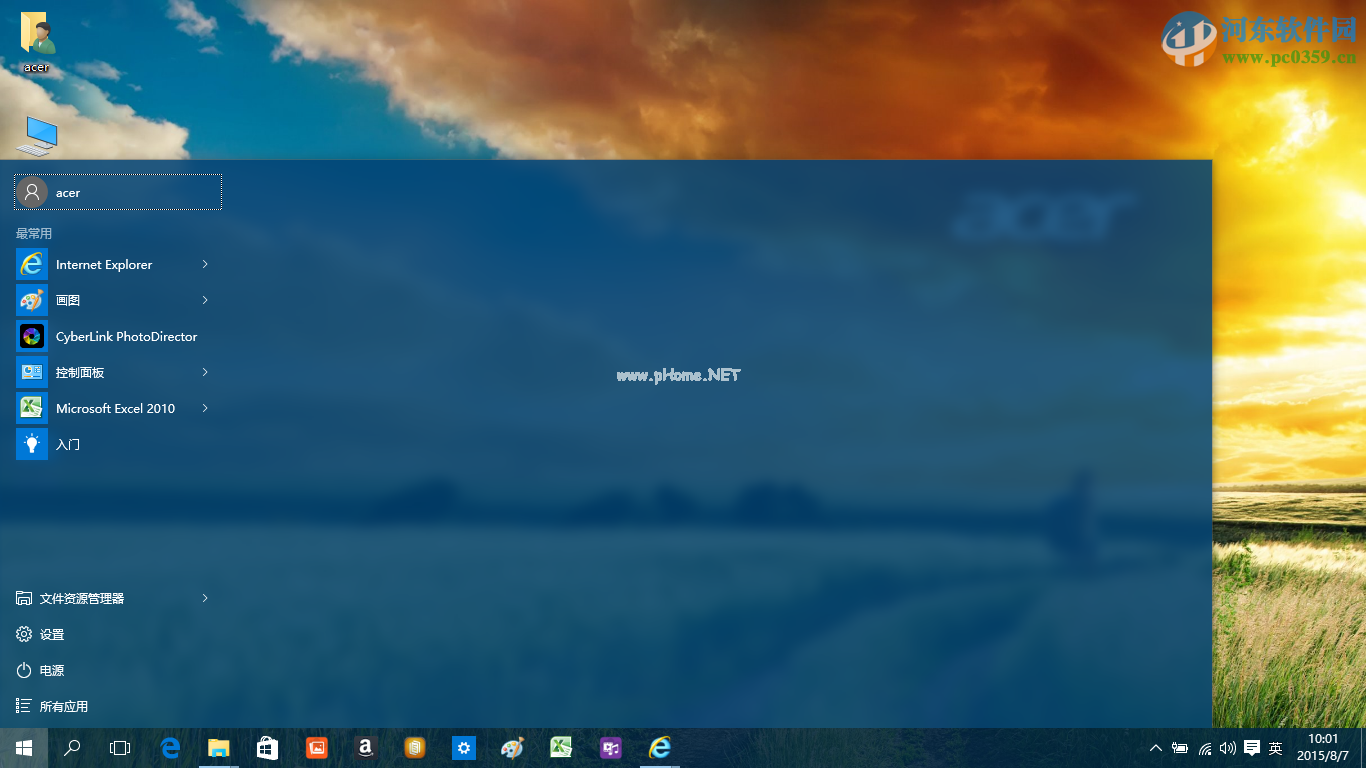Open the orange photo app on taskbar
Screen dimensions: 1366x768
point(316,748)
